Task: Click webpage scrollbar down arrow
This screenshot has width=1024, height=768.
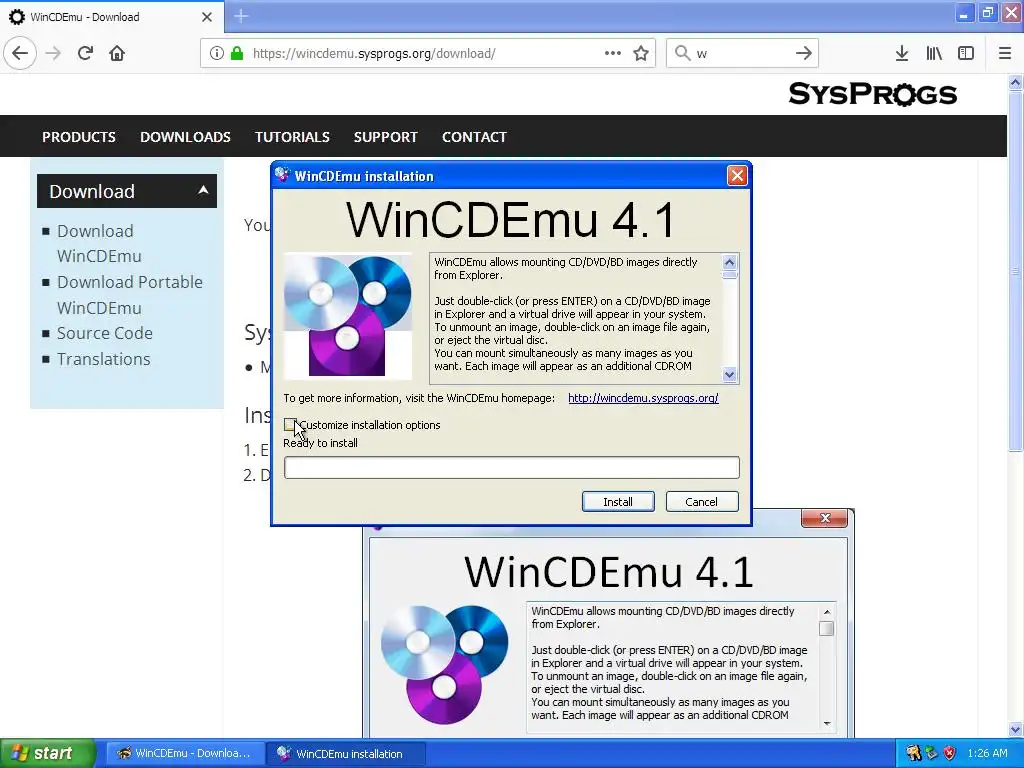Action: click(x=1015, y=729)
